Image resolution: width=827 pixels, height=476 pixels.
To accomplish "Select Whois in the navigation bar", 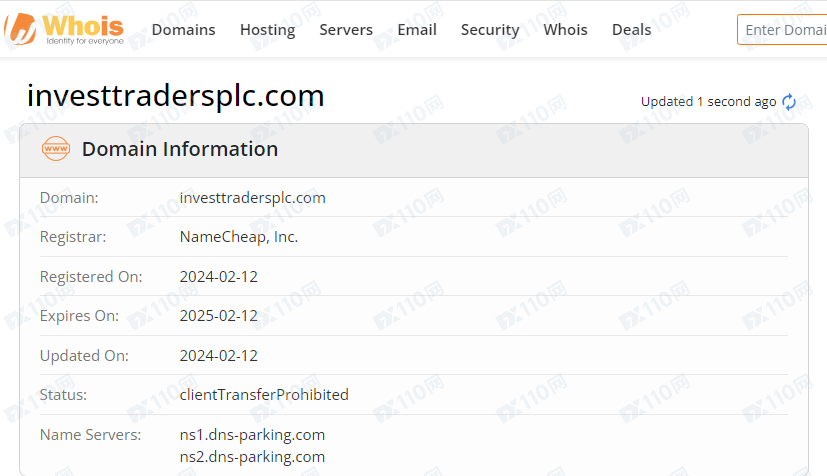I will 565,30.
